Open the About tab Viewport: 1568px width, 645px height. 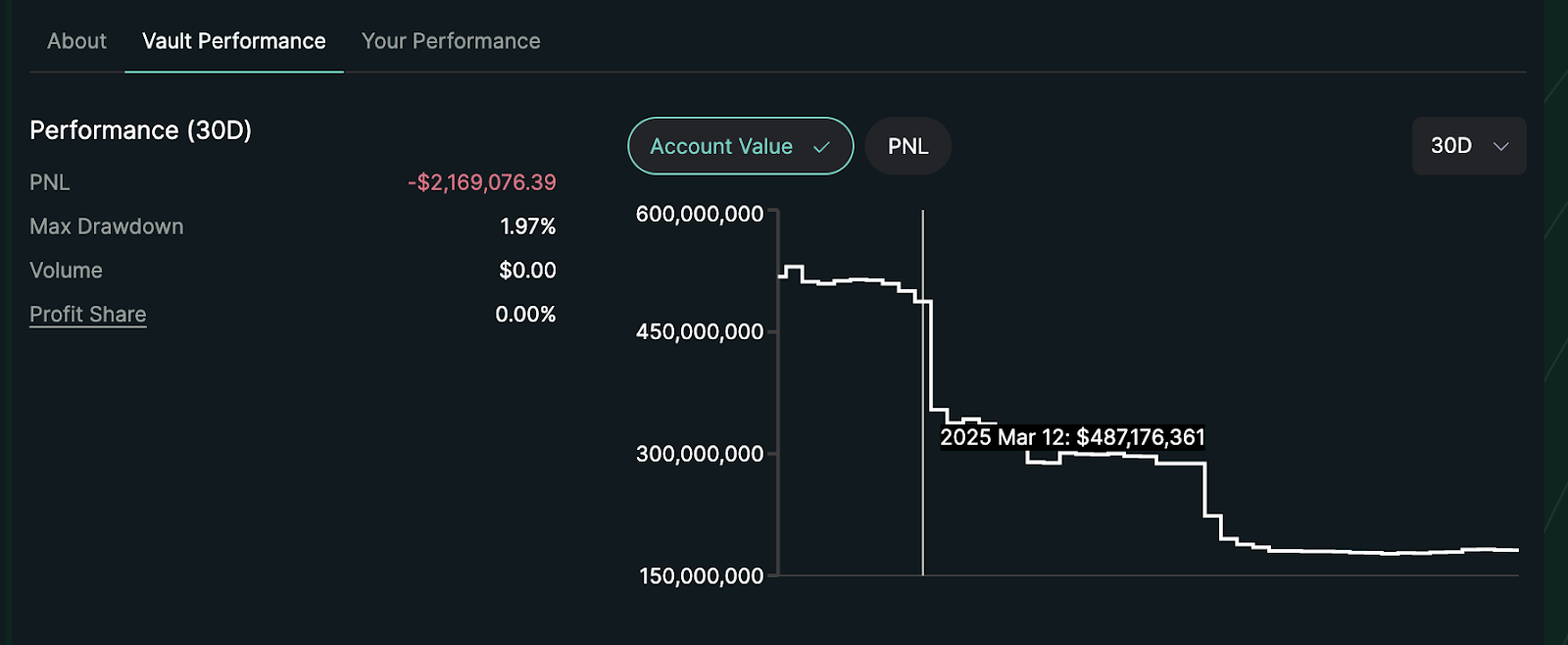[x=76, y=41]
